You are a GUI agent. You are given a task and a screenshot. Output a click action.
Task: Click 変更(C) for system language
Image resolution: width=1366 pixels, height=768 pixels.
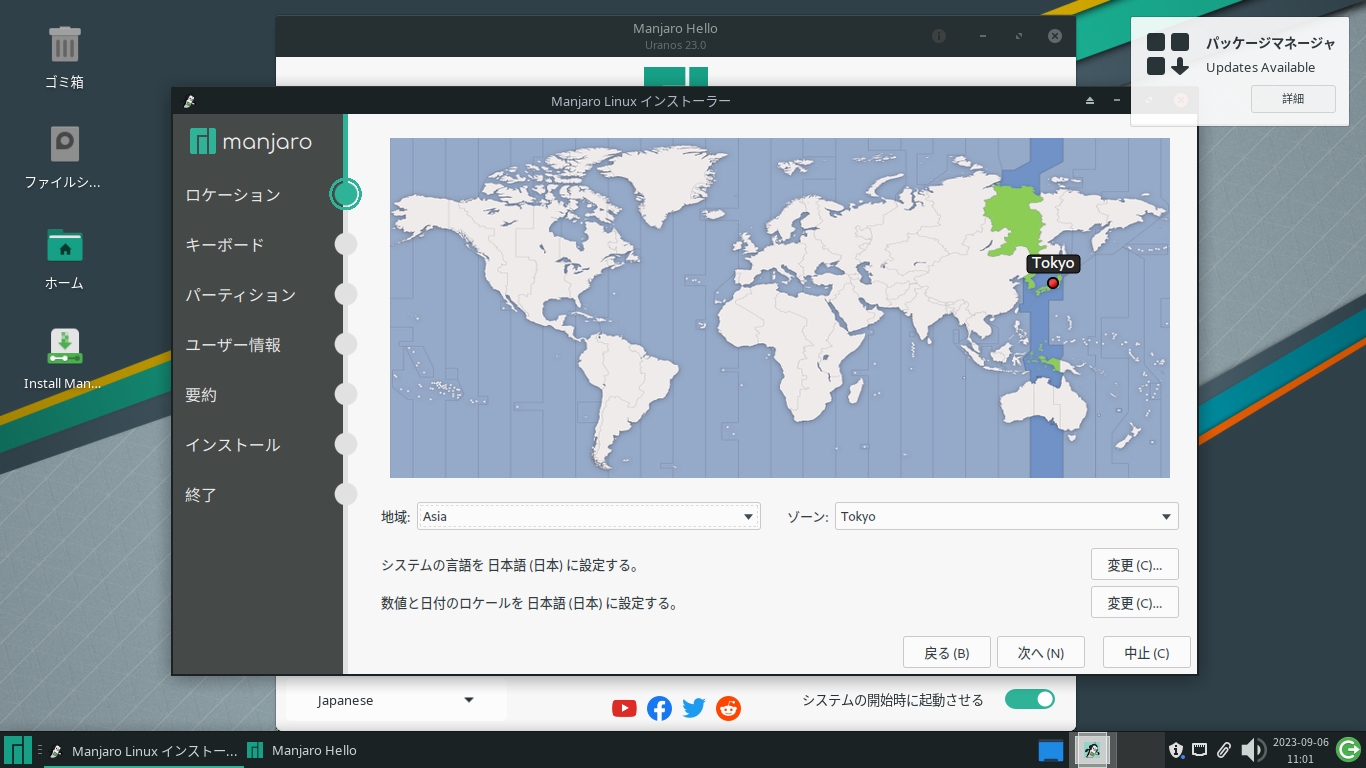[1135, 565]
